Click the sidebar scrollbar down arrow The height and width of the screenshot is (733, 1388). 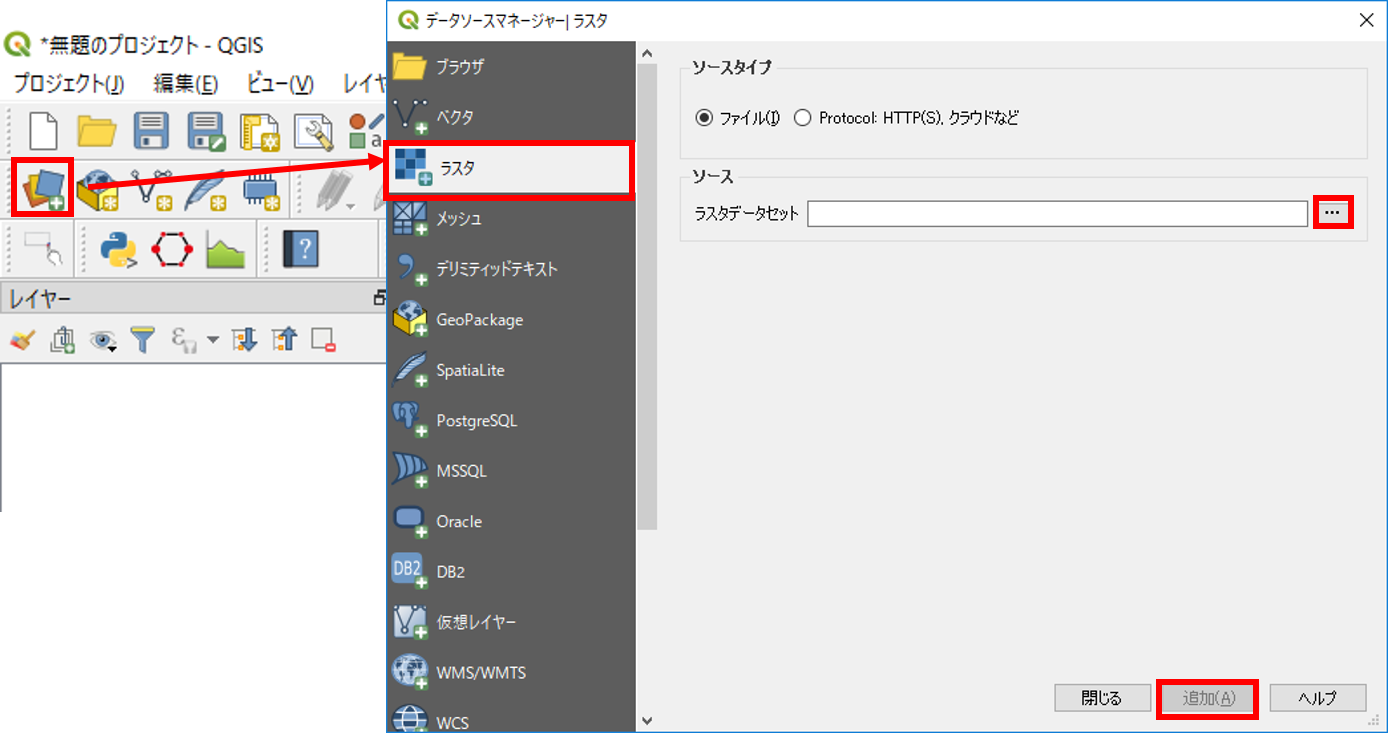coord(646,720)
